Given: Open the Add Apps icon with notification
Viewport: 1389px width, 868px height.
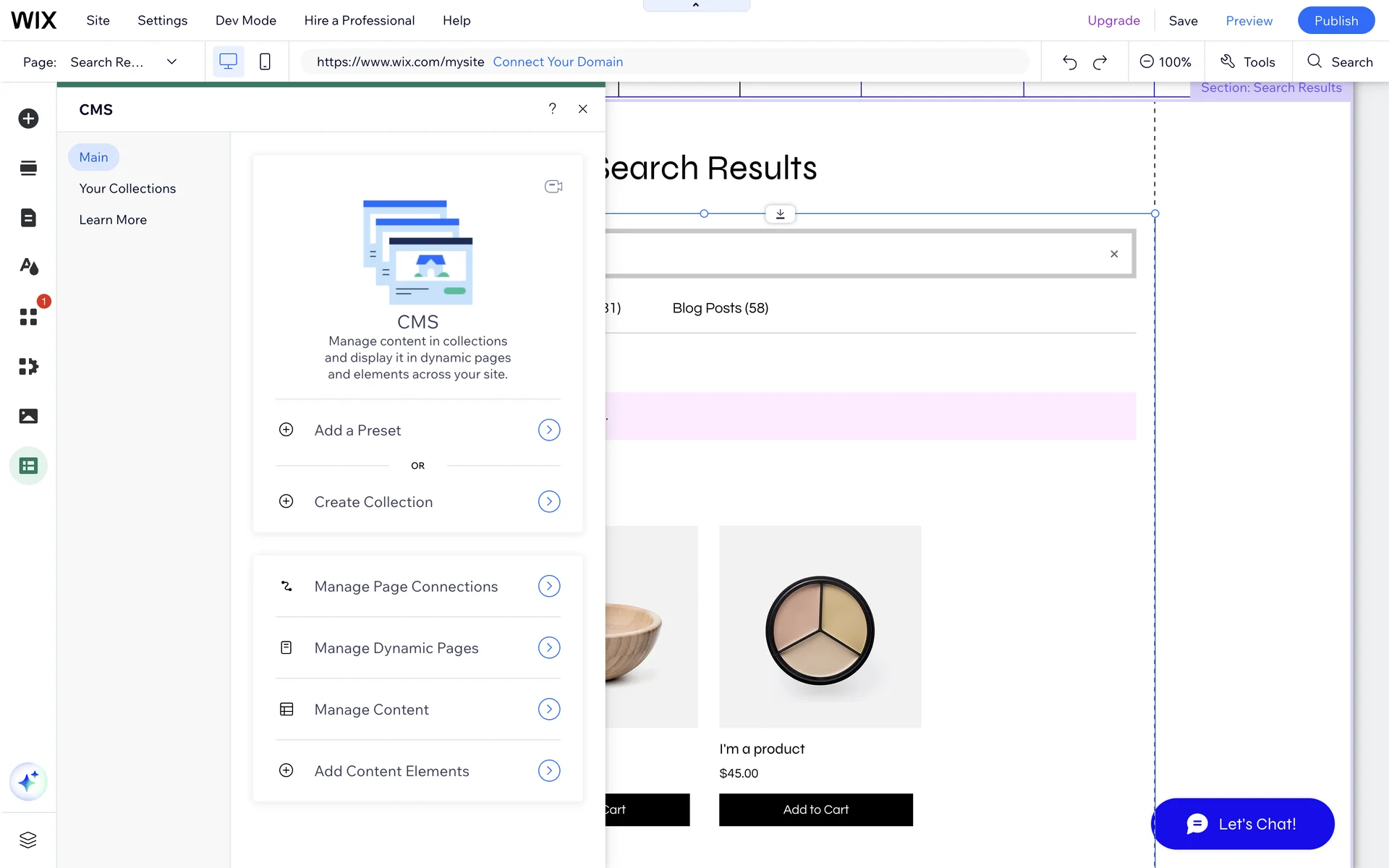Looking at the screenshot, I should coord(28,316).
